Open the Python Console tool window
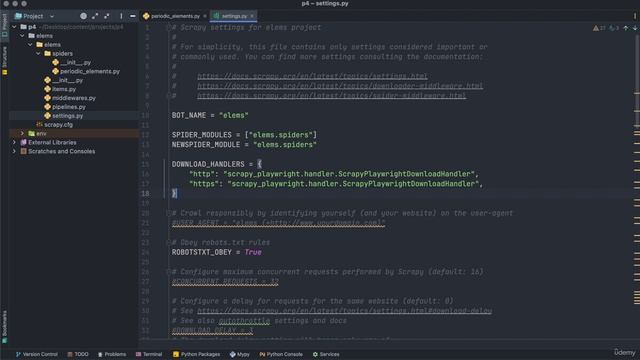 (281, 354)
